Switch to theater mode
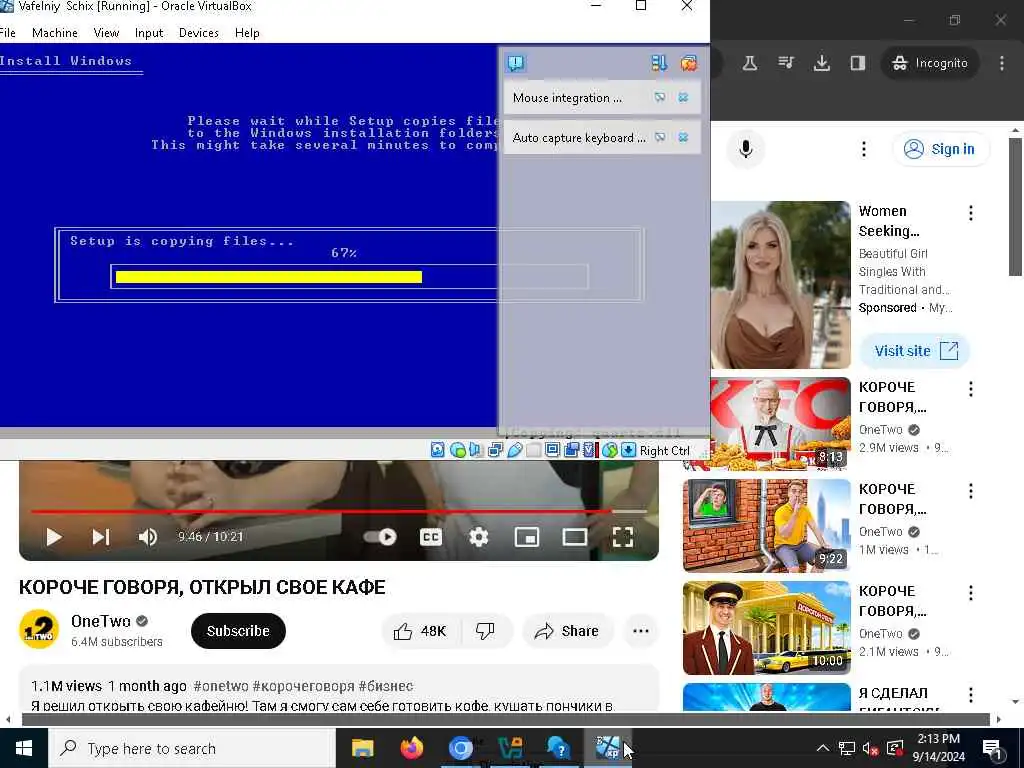Screen dimensions: 1024x768 pos(575,537)
